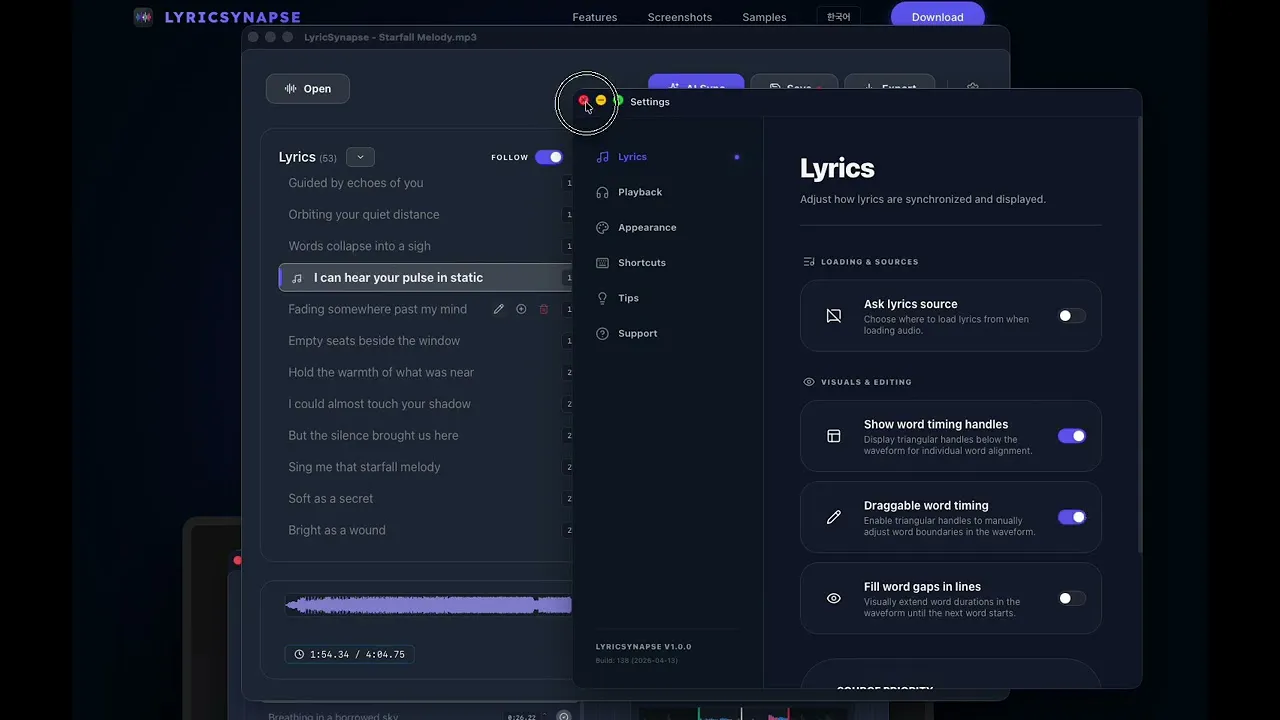Switch to the Playback settings tab
1280x720 pixels.
[667, 192]
